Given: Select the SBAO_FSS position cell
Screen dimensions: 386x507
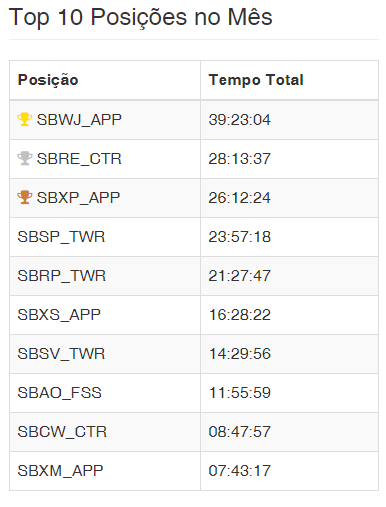Looking at the screenshot, I should pos(105,393).
